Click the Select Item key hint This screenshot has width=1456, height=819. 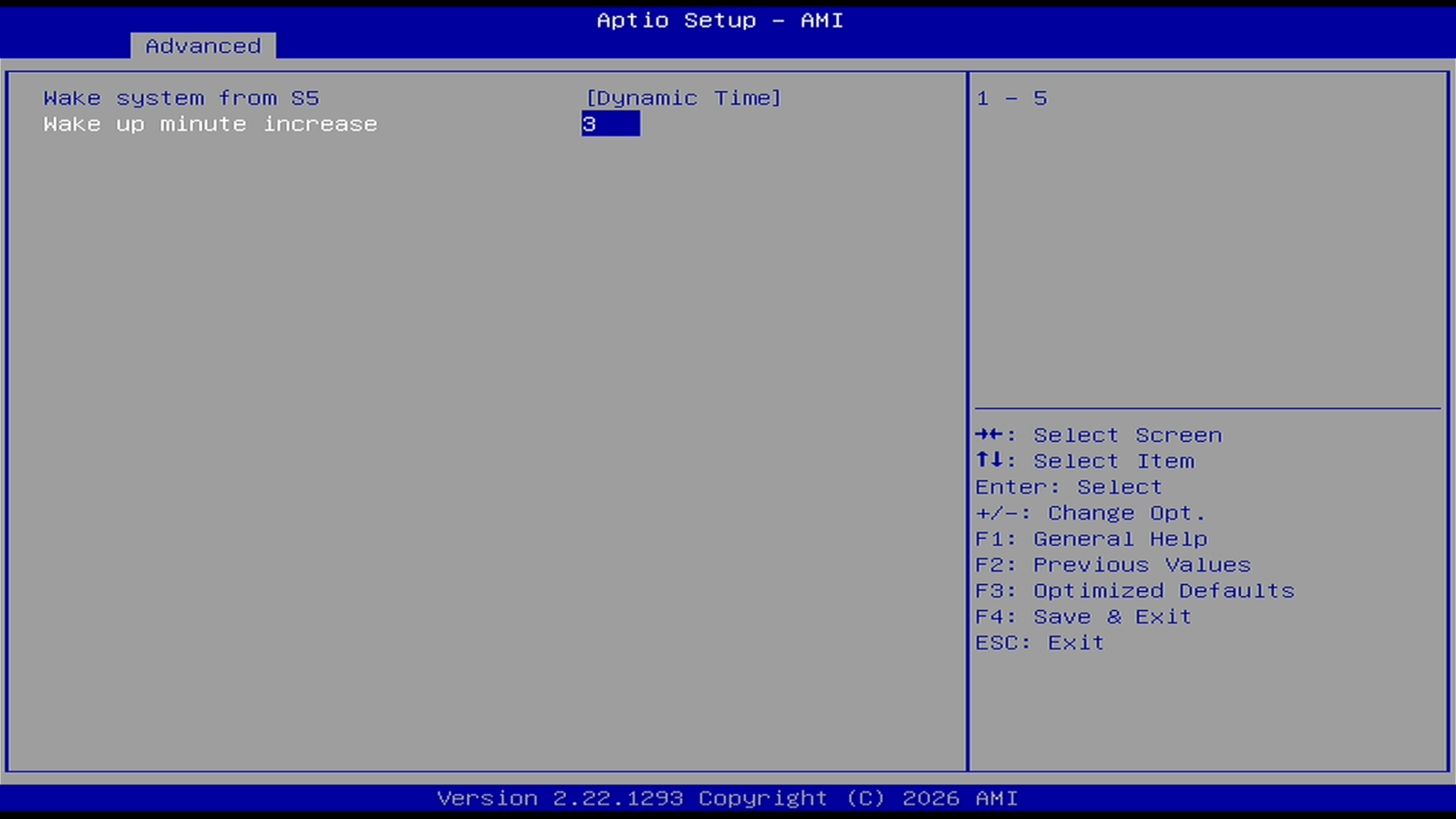(x=1084, y=461)
